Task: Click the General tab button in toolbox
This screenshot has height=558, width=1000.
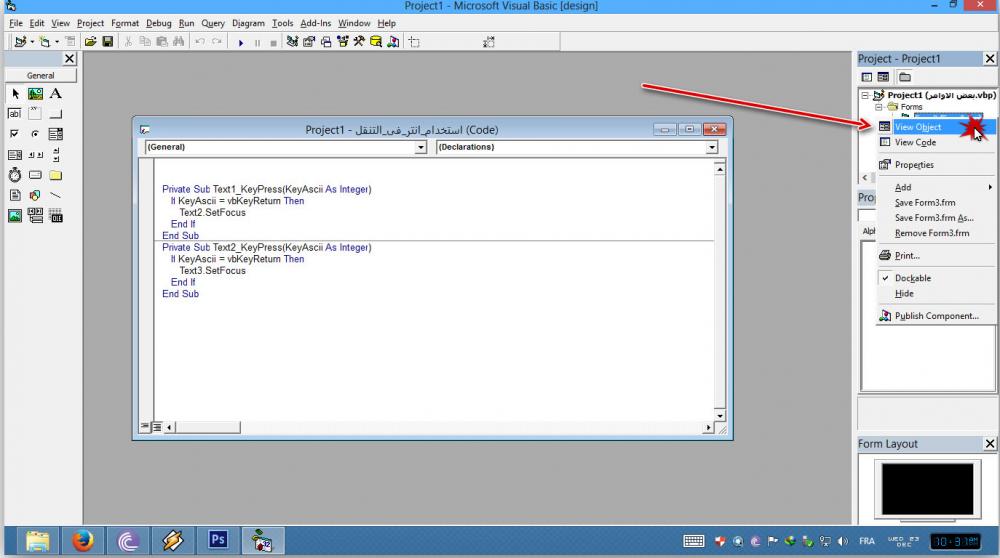Action: pos(41,75)
